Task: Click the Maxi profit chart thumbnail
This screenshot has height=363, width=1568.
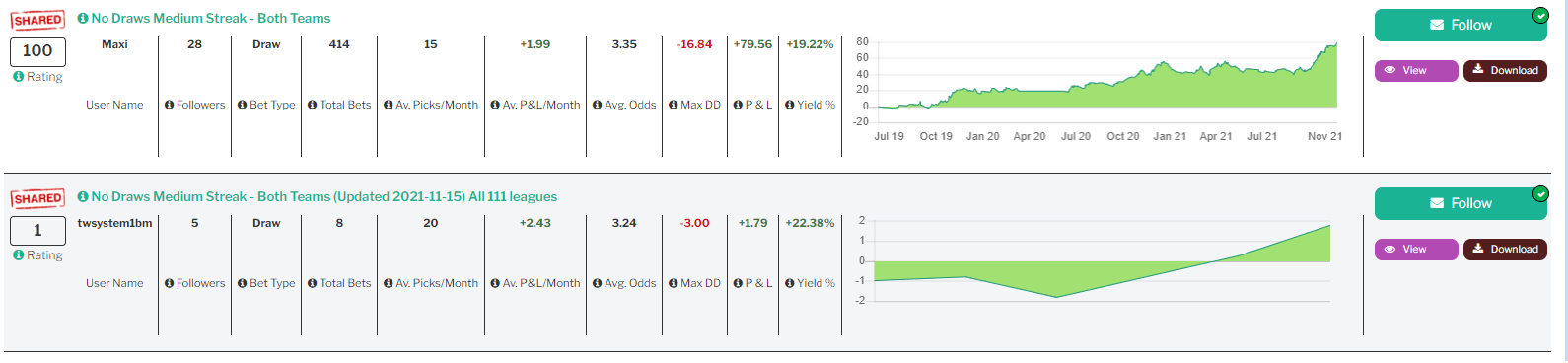Action: [x=1099, y=90]
